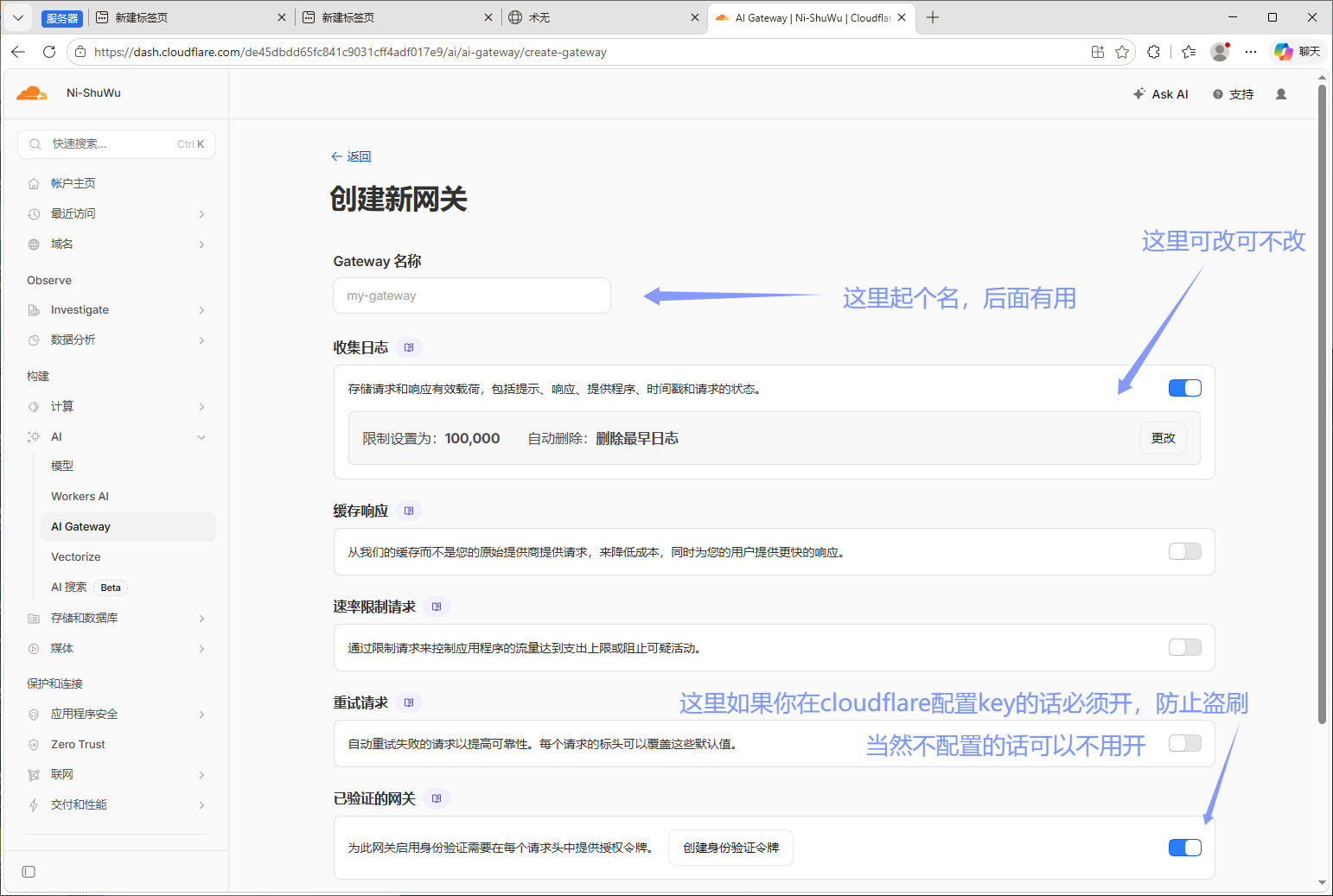
Task: Open the Copilot 聊天 button
Action: (x=1297, y=52)
